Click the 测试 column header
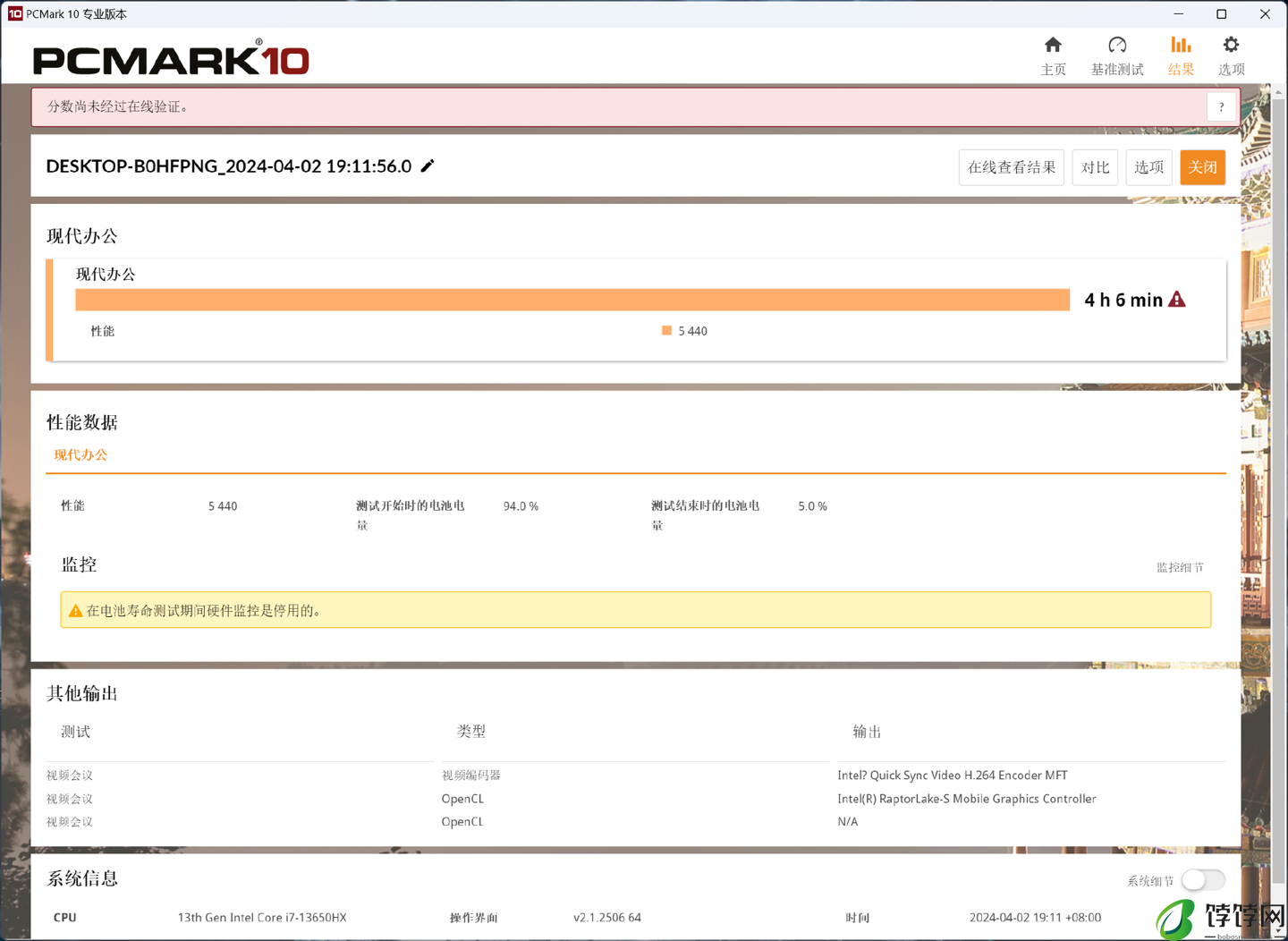Image resolution: width=1288 pixels, height=941 pixels. 75,732
